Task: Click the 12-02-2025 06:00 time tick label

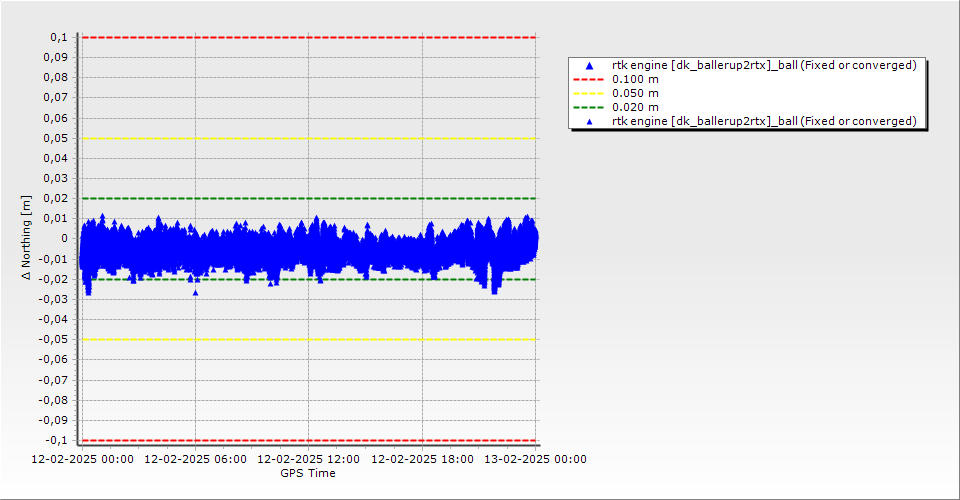Action: coord(195,459)
